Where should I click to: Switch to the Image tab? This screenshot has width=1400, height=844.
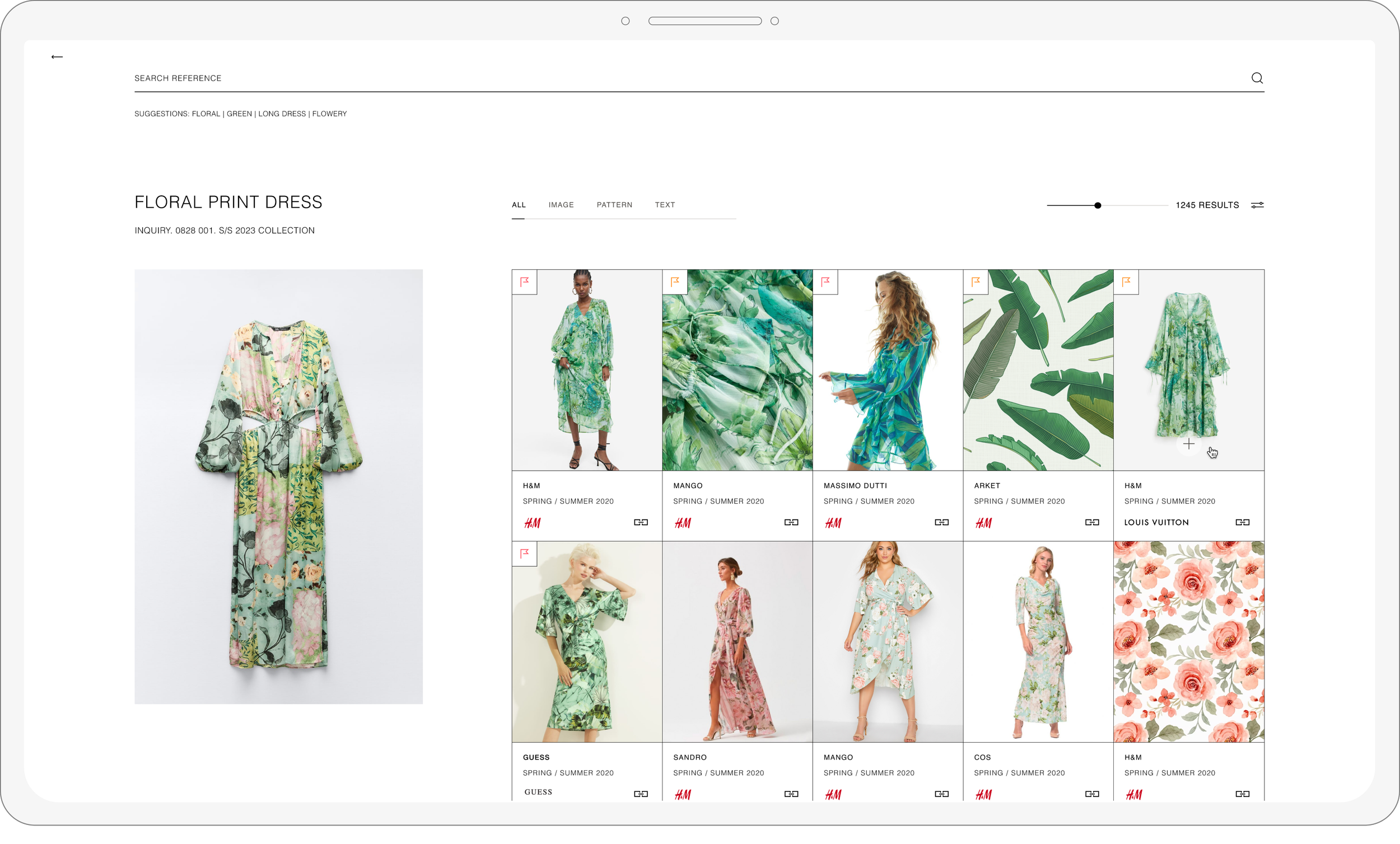click(561, 205)
